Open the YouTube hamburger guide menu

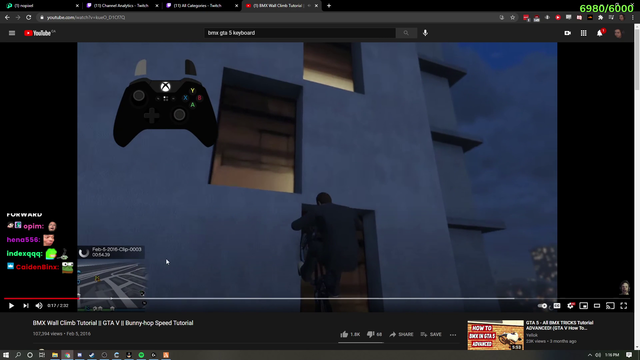click(12, 33)
